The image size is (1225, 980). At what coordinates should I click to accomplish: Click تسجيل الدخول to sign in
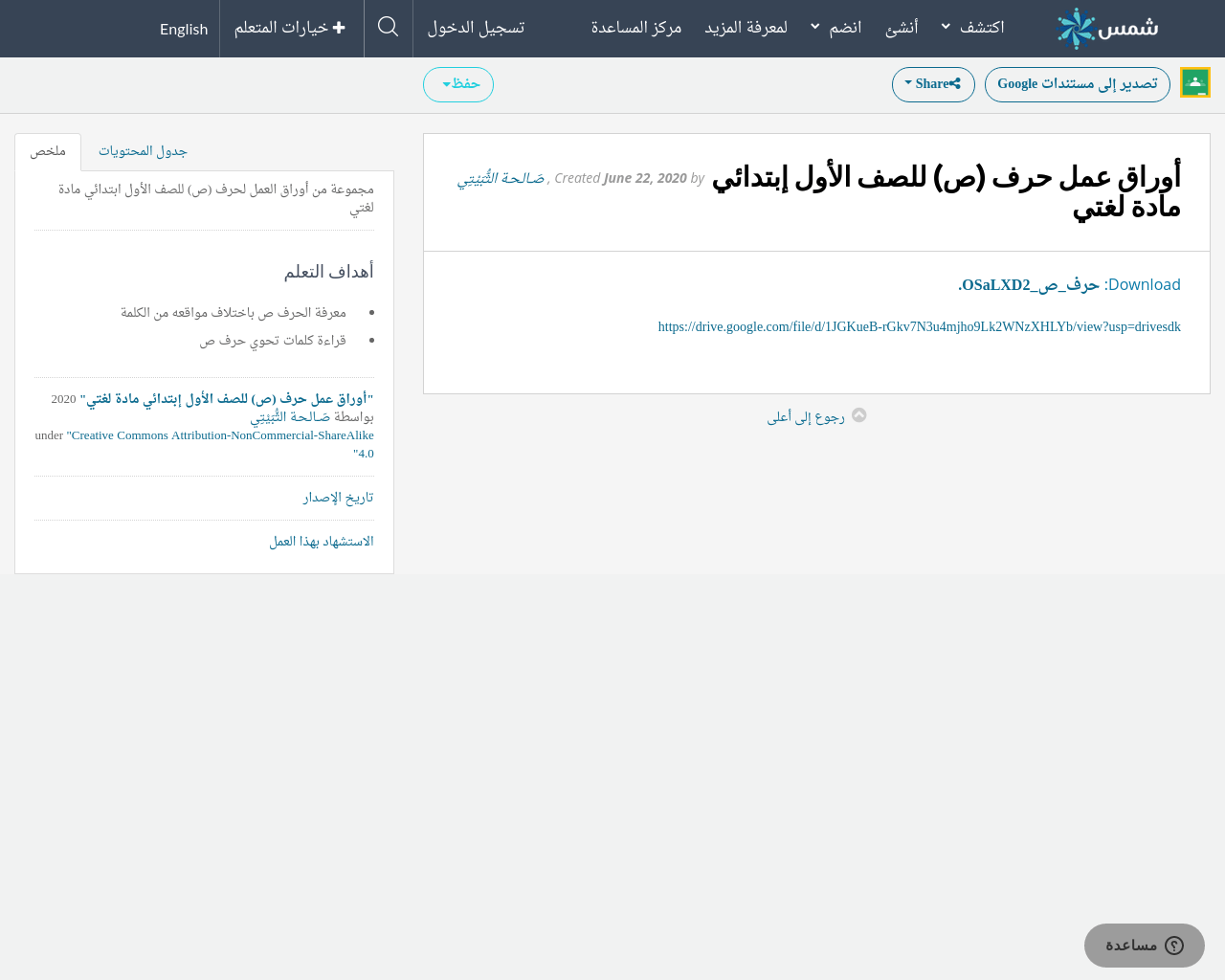476,27
